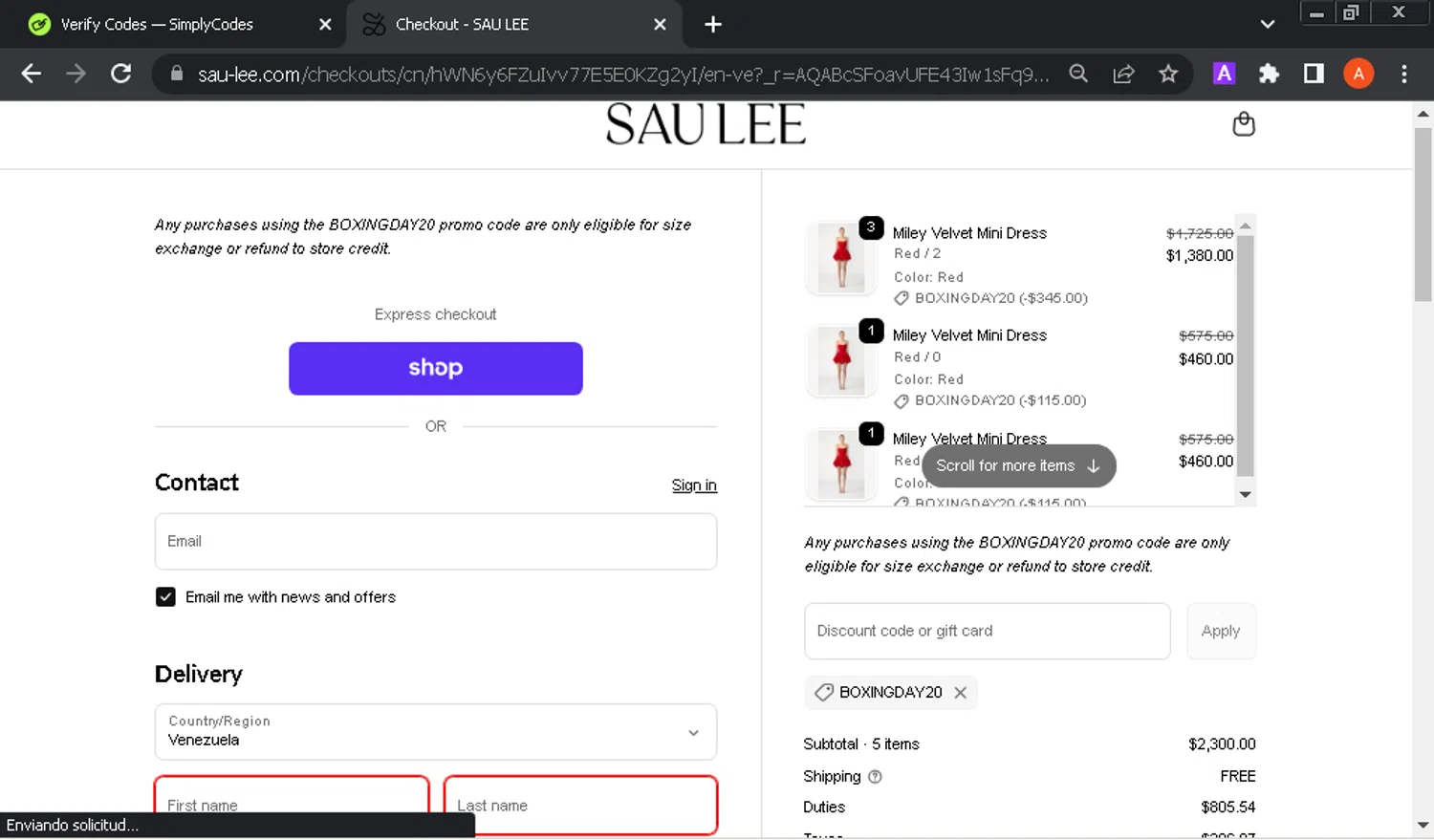Close the Verify Codes tab
The height and width of the screenshot is (840, 1434).
click(325, 25)
